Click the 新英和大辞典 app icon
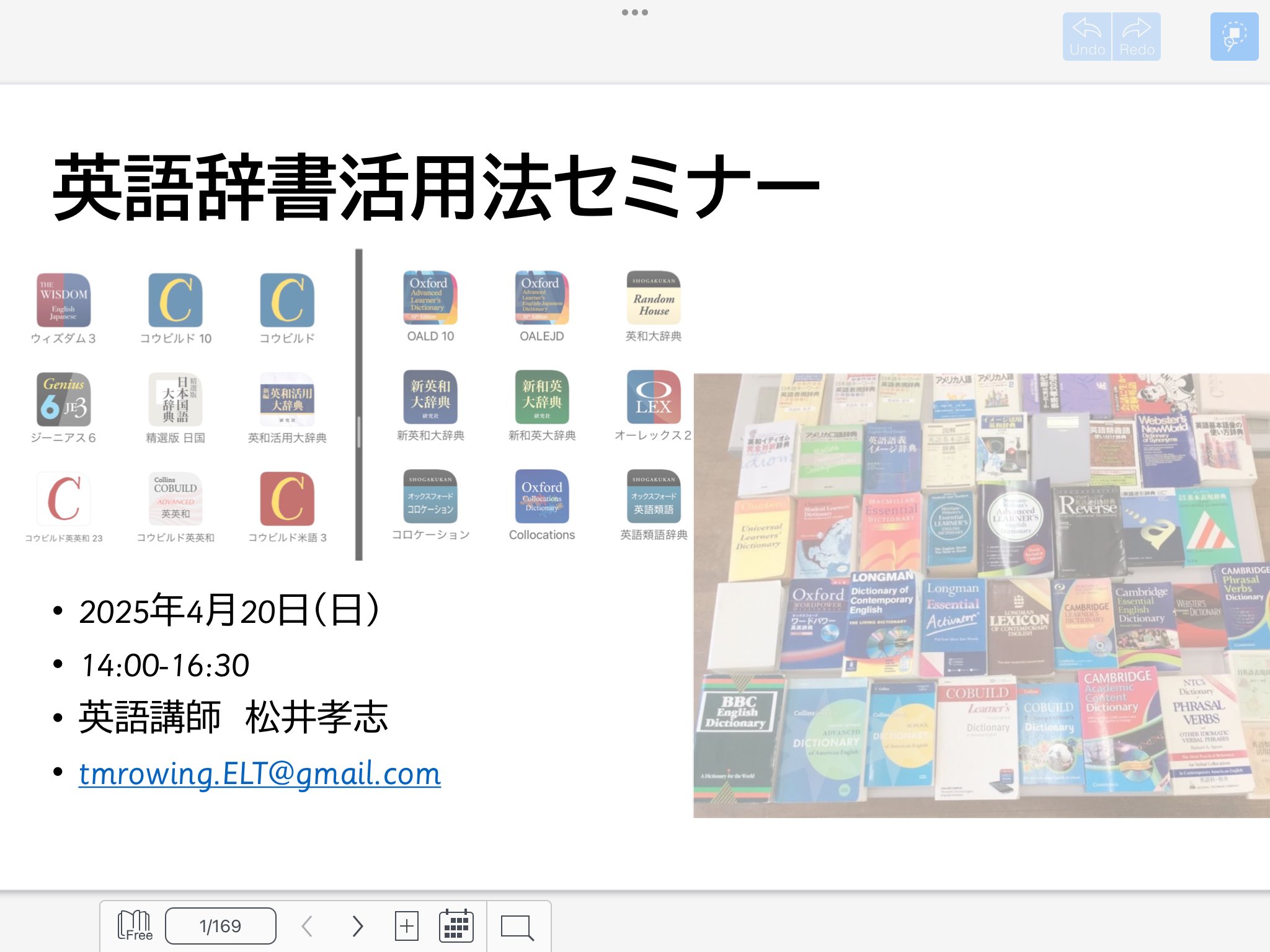This screenshot has width=1270, height=952. pyautogui.click(x=430, y=397)
